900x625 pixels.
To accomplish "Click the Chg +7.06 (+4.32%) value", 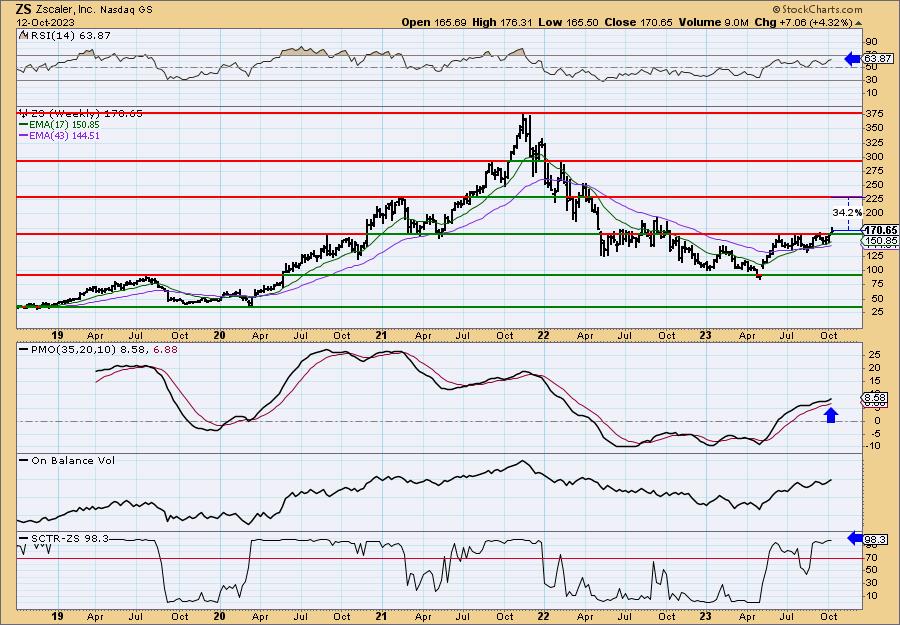I will pos(804,22).
